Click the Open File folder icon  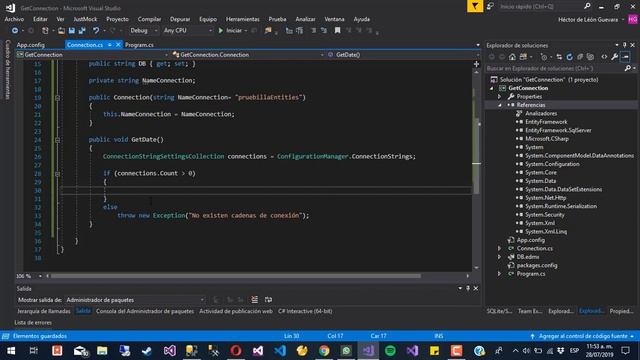[61, 31]
